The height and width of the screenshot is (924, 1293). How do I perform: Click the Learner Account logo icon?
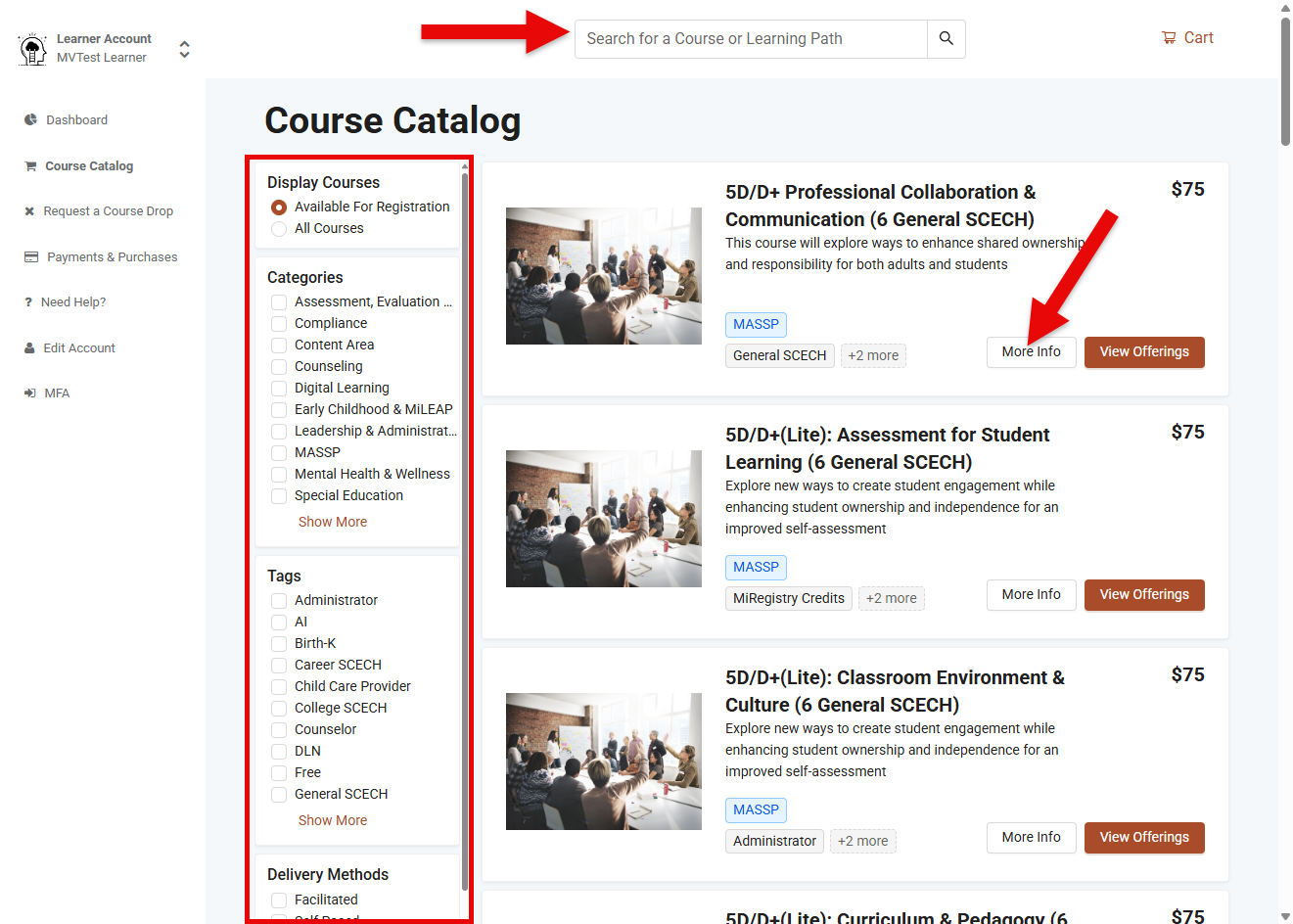pos(33,49)
